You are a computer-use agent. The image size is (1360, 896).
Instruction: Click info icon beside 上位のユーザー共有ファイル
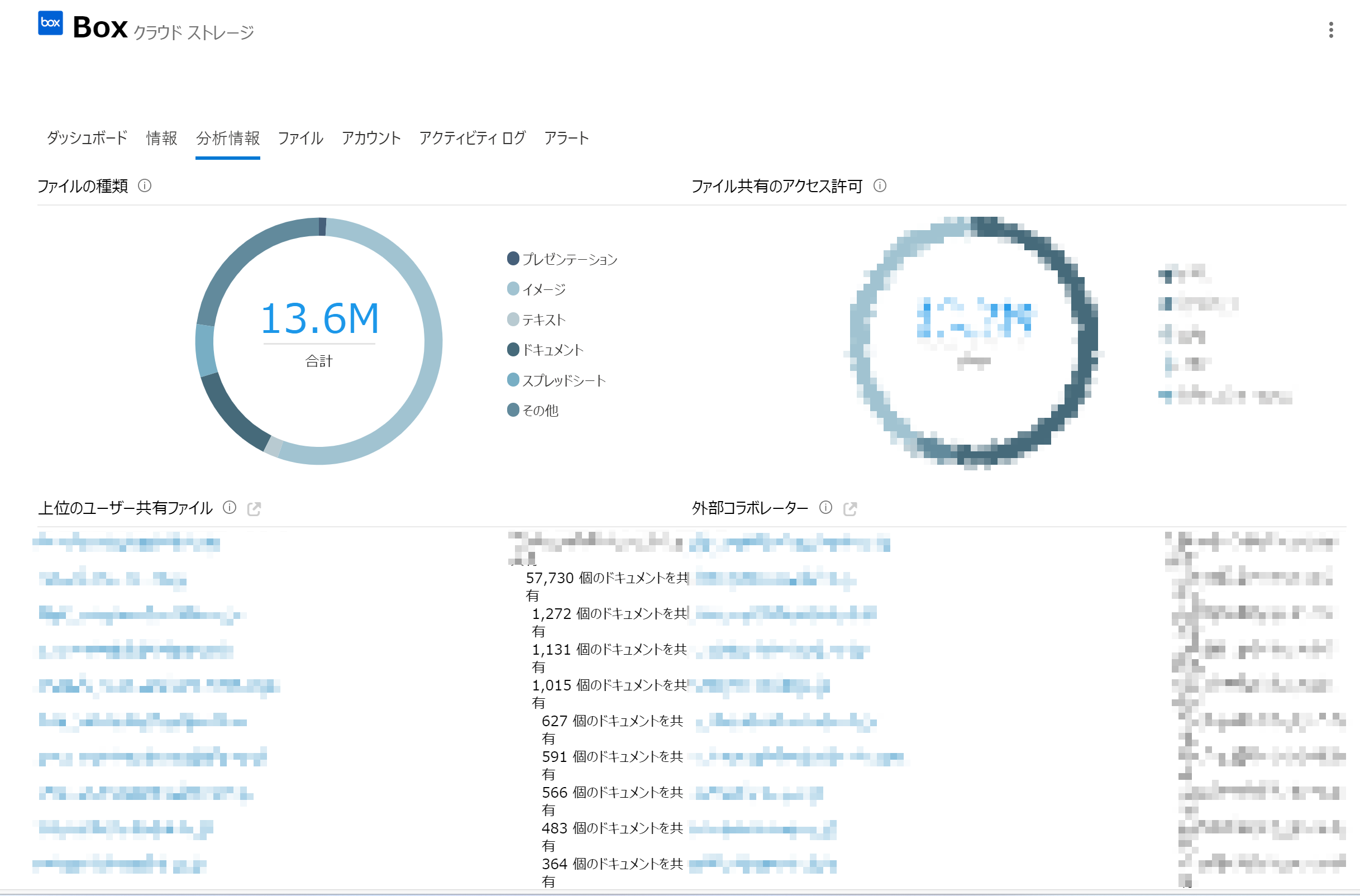tap(229, 507)
